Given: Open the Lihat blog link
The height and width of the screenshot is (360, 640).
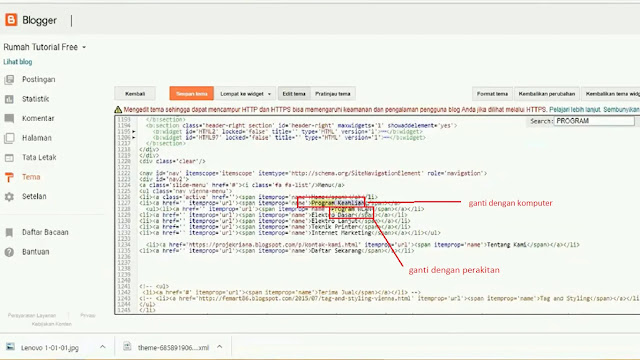Looking at the screenshot, I should point(18,62).
